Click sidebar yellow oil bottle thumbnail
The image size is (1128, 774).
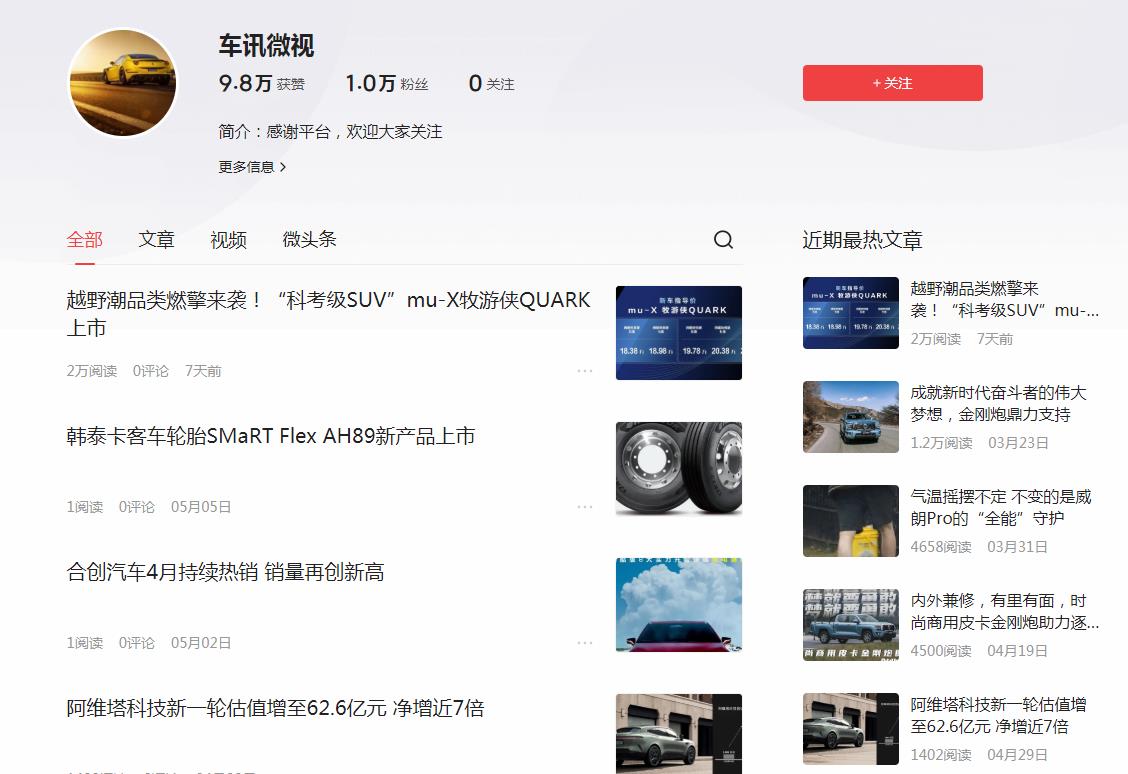[x=850, y=521]
